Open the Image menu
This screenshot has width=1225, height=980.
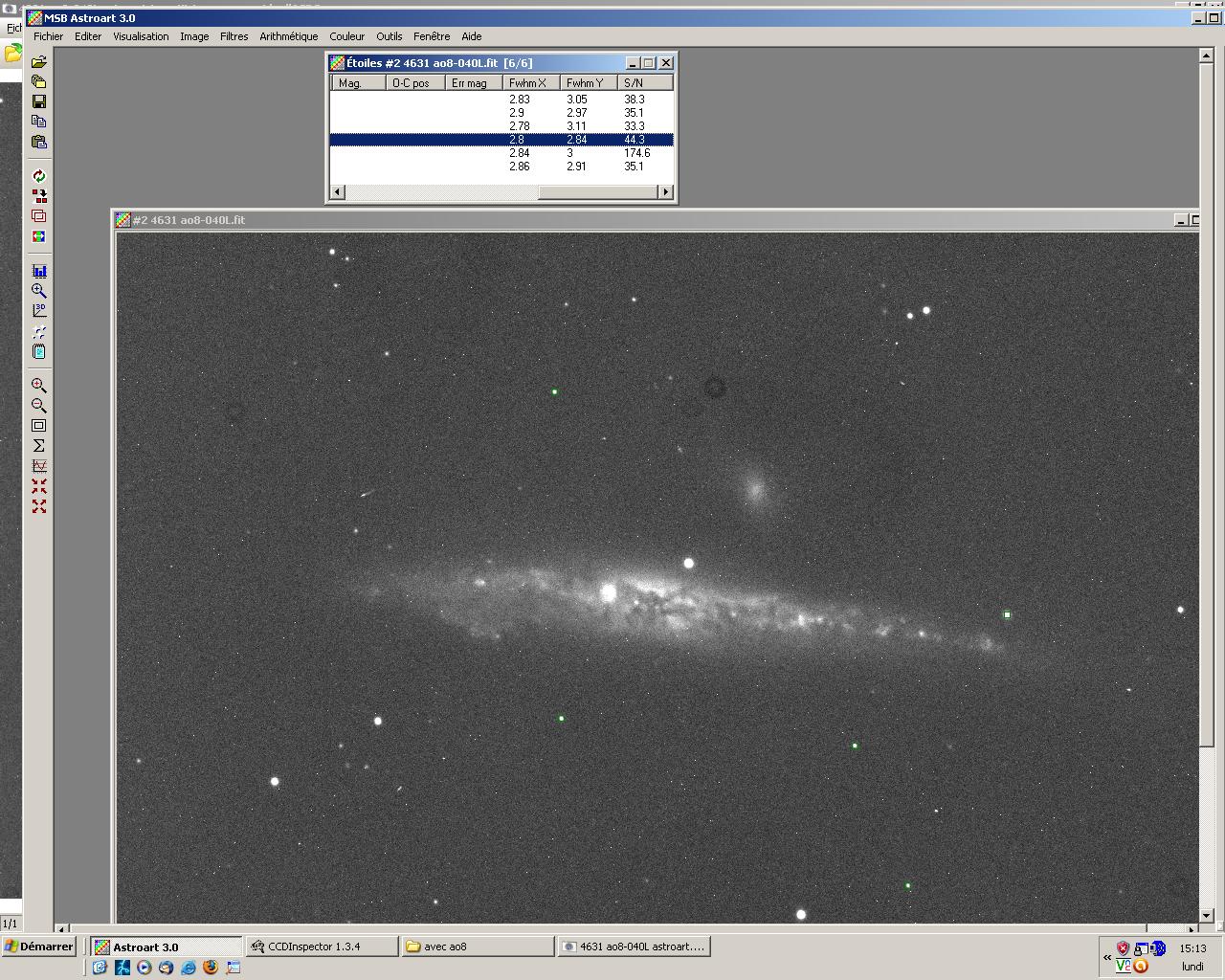pyautogui.click(x=194, y=36)
